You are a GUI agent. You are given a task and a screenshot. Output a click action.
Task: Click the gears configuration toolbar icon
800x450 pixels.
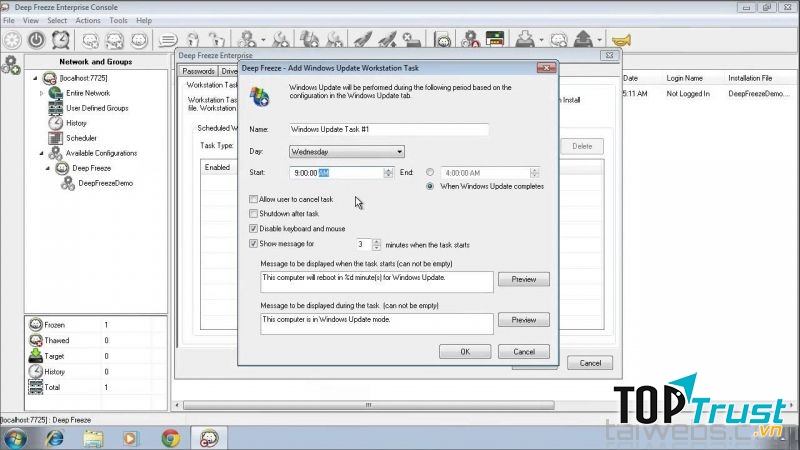point(247,40)
